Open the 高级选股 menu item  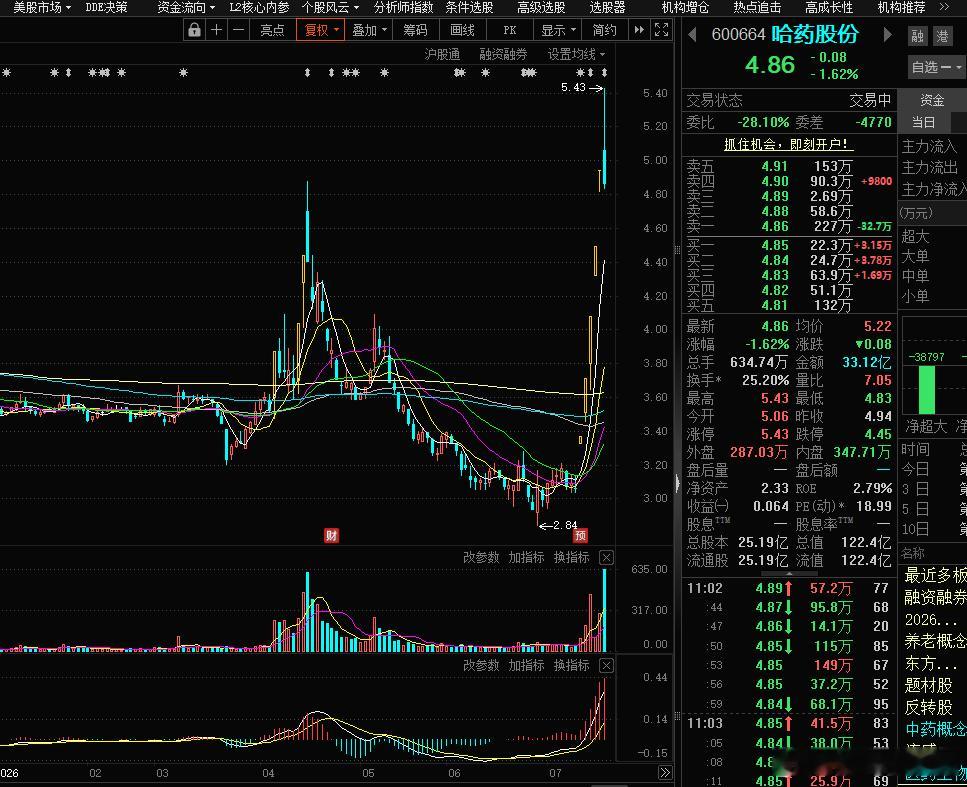[541, 7]
